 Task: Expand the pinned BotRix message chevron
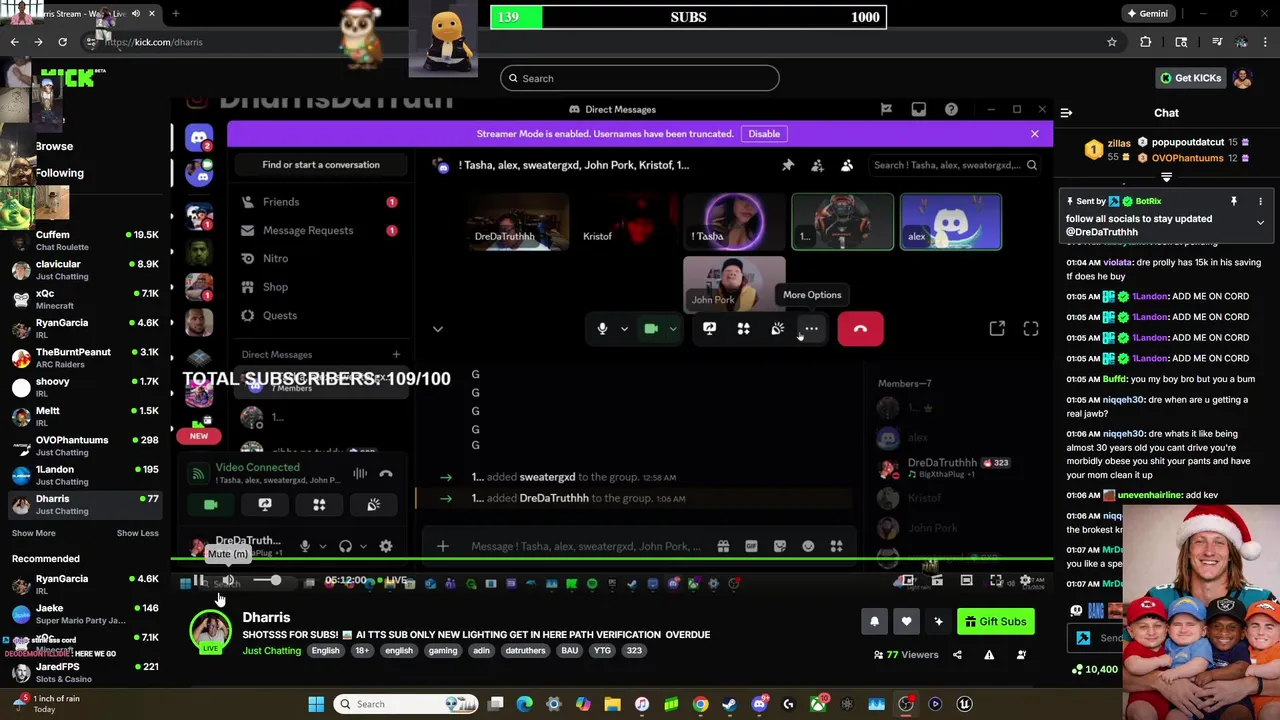point(1260,222)
